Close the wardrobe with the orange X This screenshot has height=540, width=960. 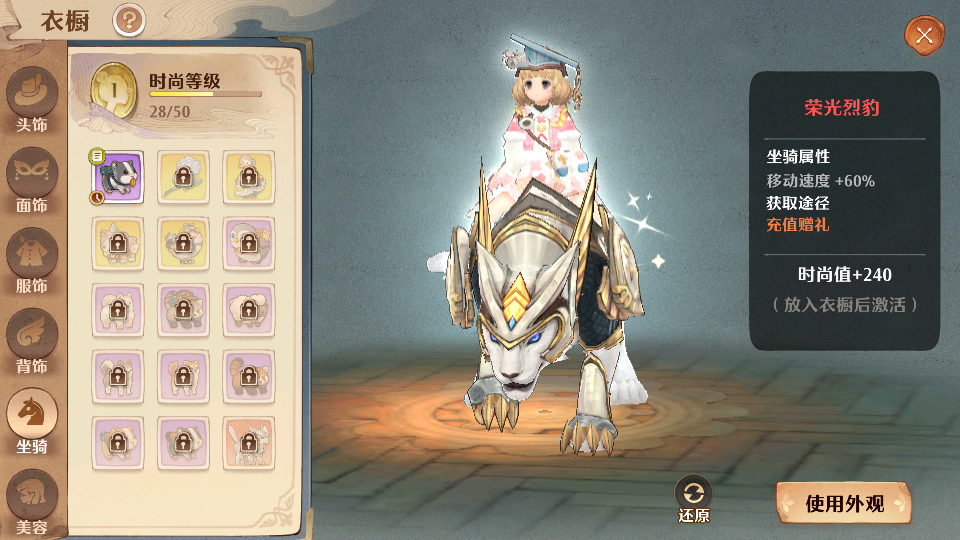[924, 36]
